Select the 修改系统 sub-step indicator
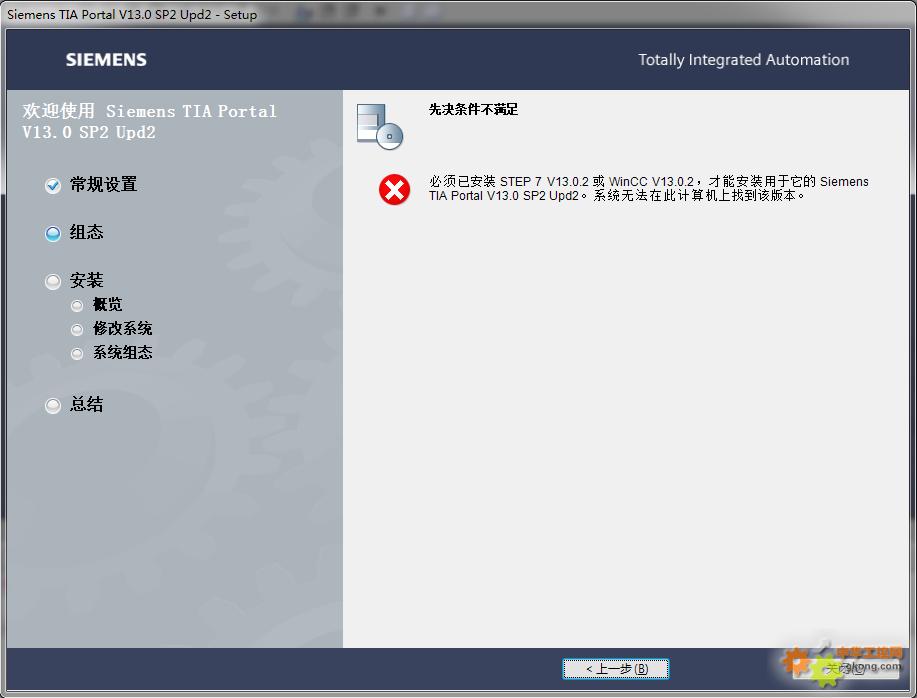 [x=77, y=330]
